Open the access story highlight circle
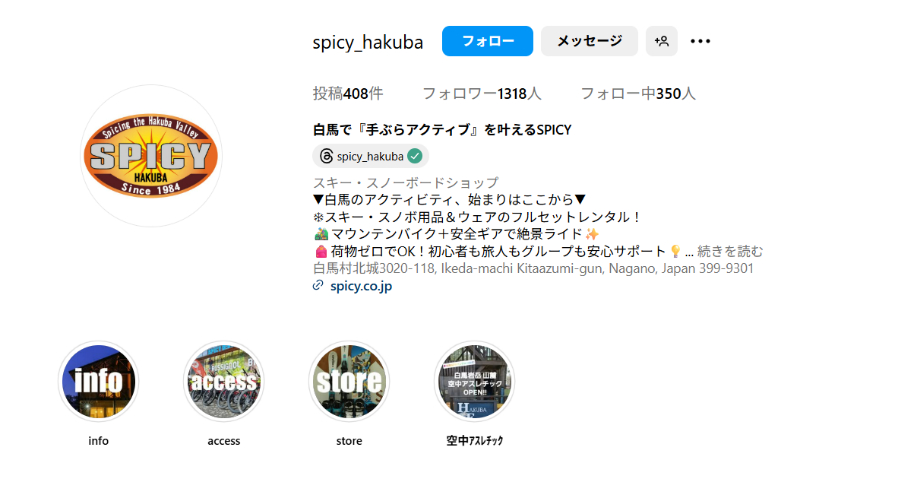Image resolution: width=898 pixels, height=498 pixels. click(x=224, y=381)
